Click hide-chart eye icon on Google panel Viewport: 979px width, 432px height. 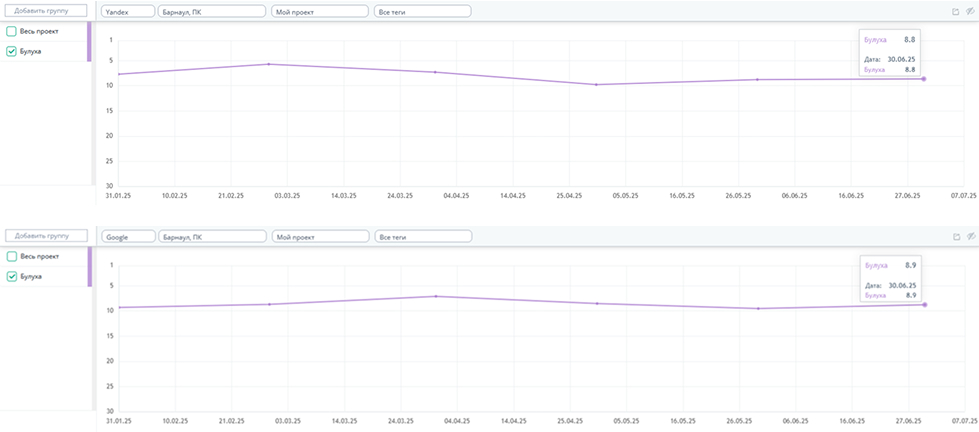[x=969, y=237]
